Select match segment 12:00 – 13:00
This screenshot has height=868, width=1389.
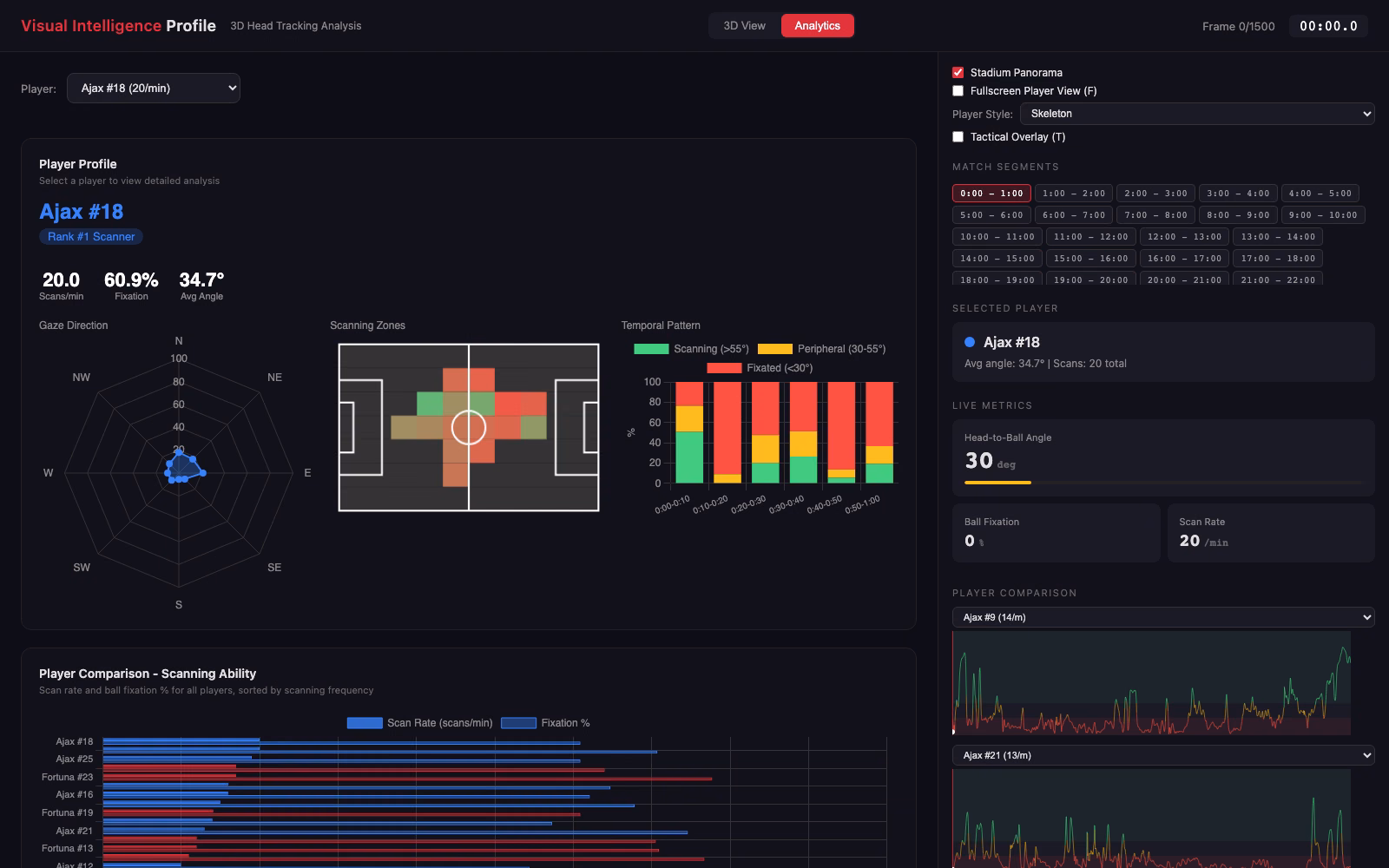coord(1184,237)
